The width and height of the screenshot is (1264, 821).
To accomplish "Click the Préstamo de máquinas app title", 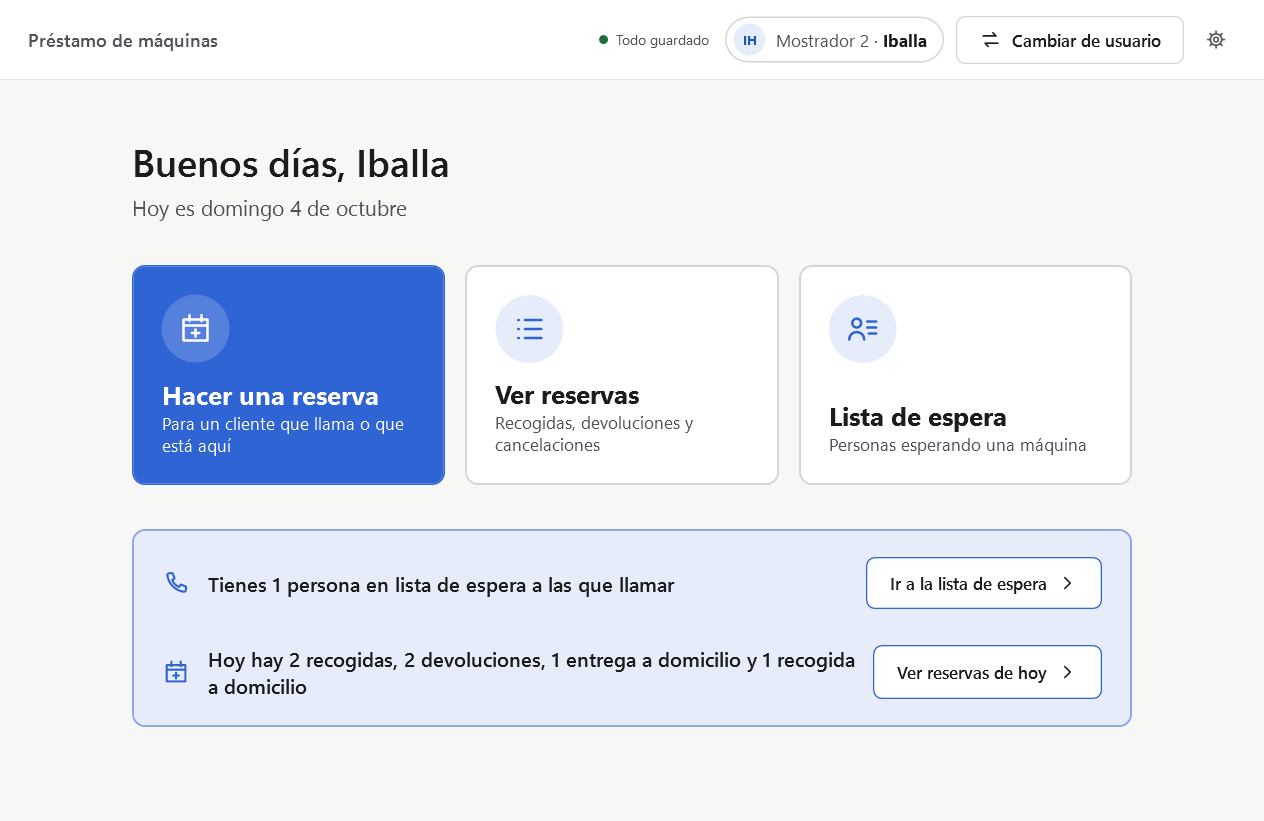I will pyautogui.click(x=123, y=41).
